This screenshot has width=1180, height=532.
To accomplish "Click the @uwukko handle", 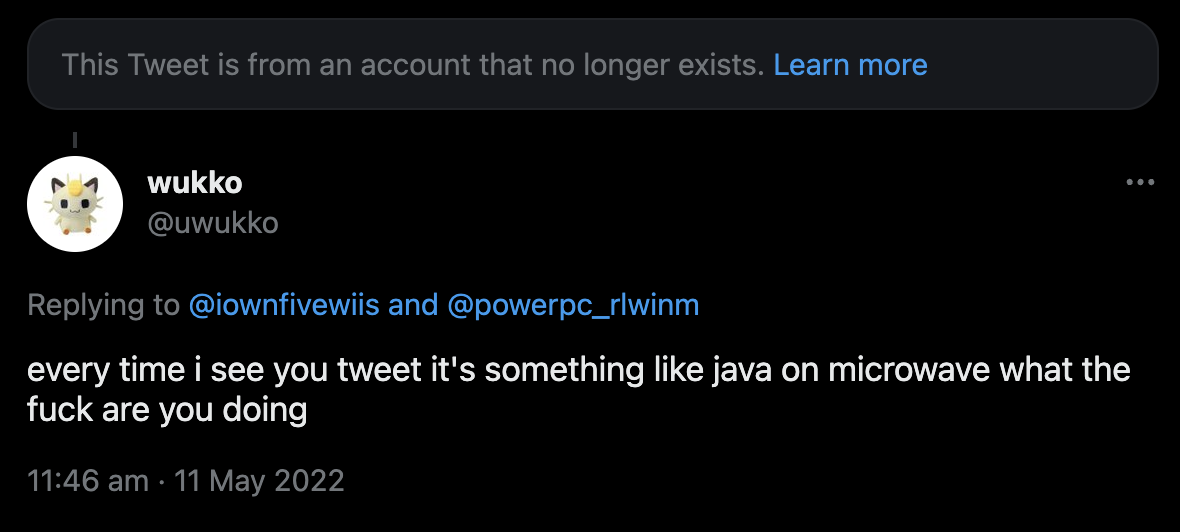I will [x=212, y=222].
